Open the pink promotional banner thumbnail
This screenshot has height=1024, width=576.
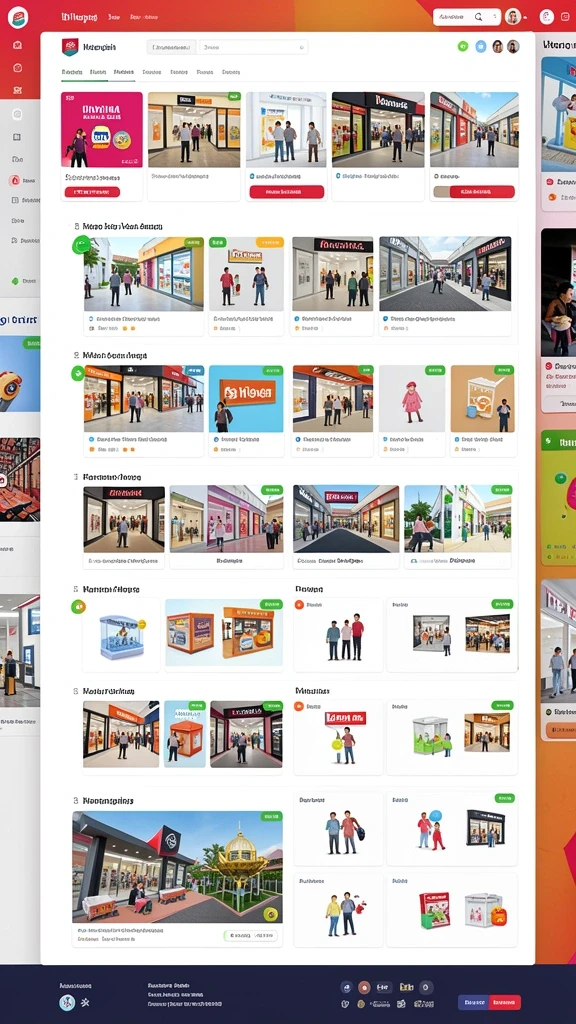102,129
